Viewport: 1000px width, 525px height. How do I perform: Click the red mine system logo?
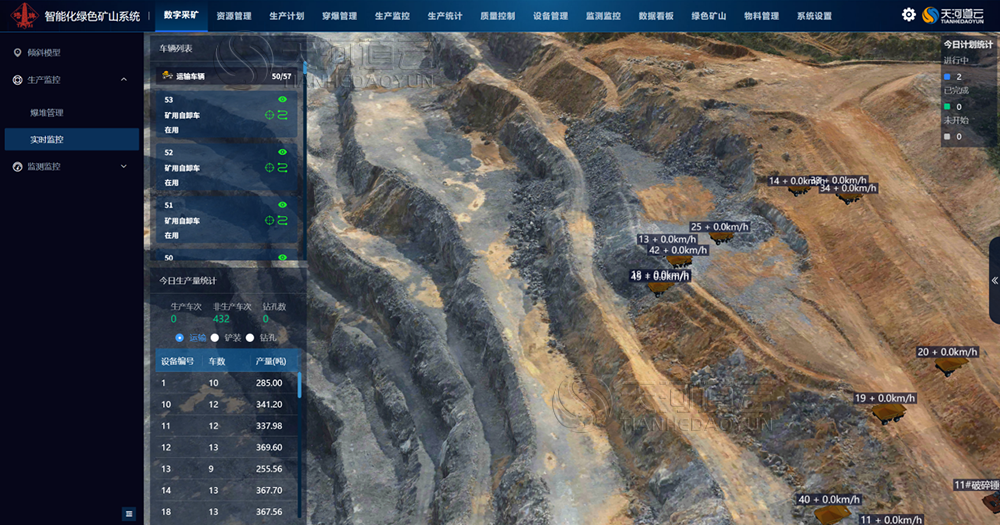tap(24, 15)
